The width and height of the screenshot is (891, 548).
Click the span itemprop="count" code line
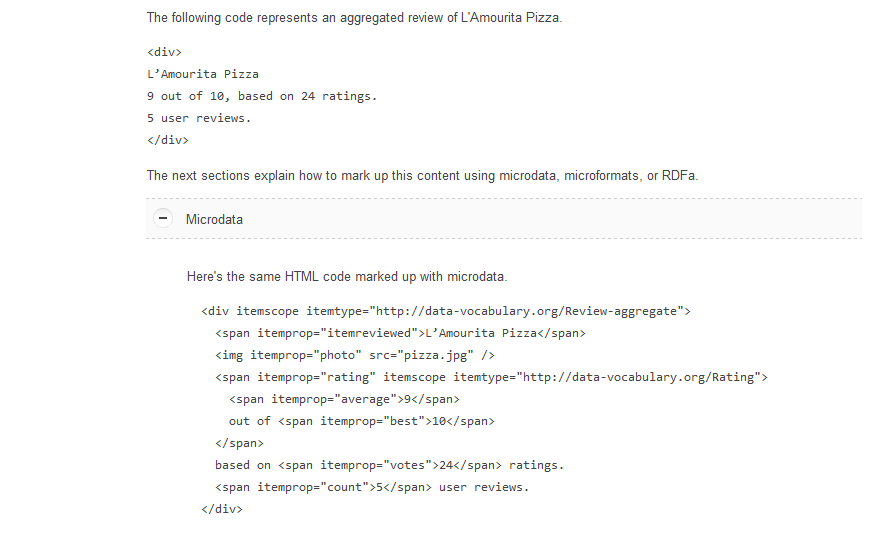point(372,487)
